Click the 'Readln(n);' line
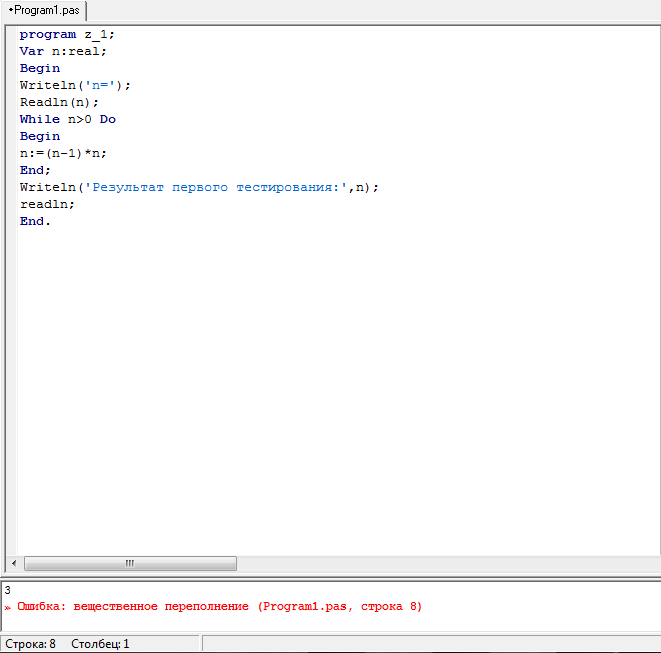The height and width of the screenshot is (653, 661). 59,102
